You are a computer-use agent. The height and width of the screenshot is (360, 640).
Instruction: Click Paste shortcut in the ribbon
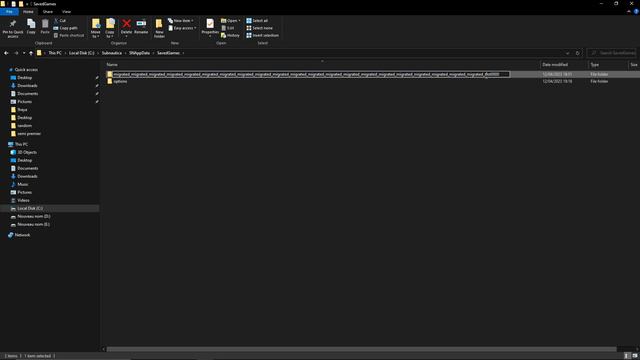pos(69,36)
